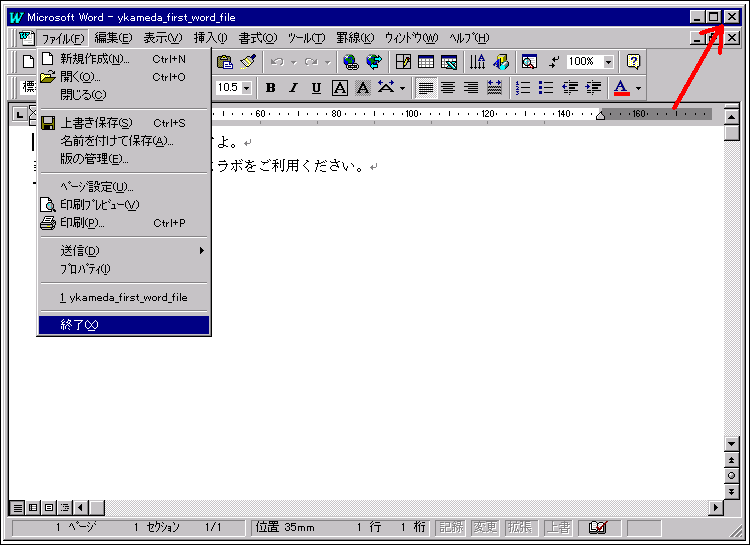Image resolution: width=750 pixels, height=545 pixels.
Task: Open the character scaling dropdown arrow
Action: click(x=402, y=88)
